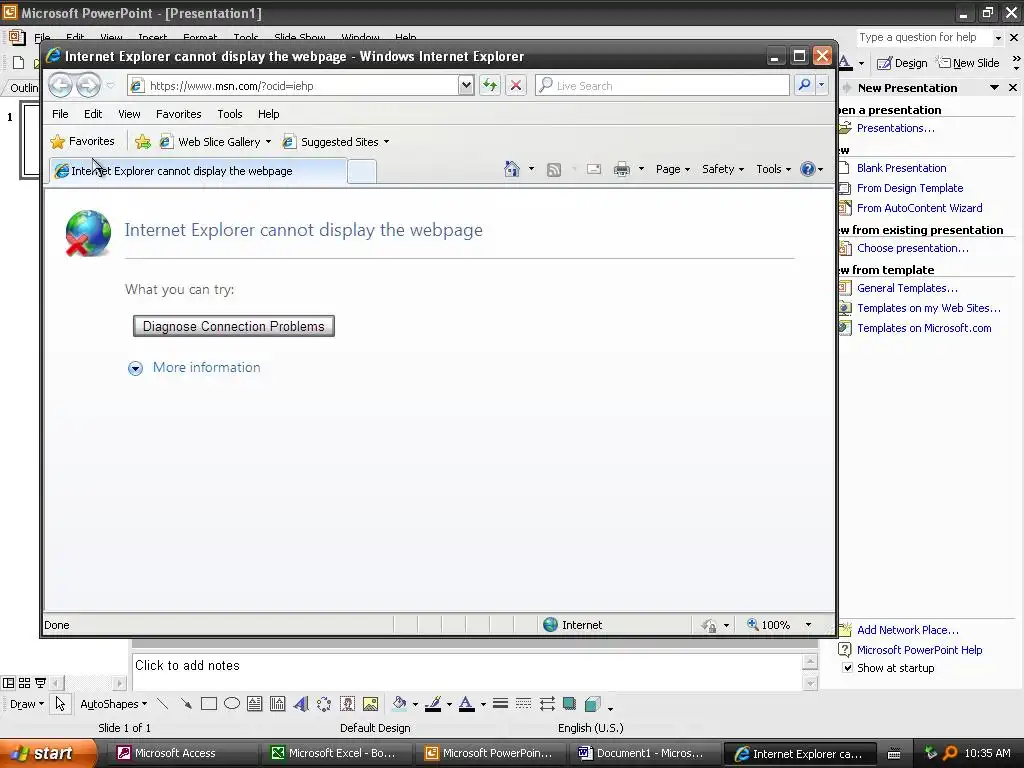Click Microsoft PowerPoint Help link

[920, 650]
